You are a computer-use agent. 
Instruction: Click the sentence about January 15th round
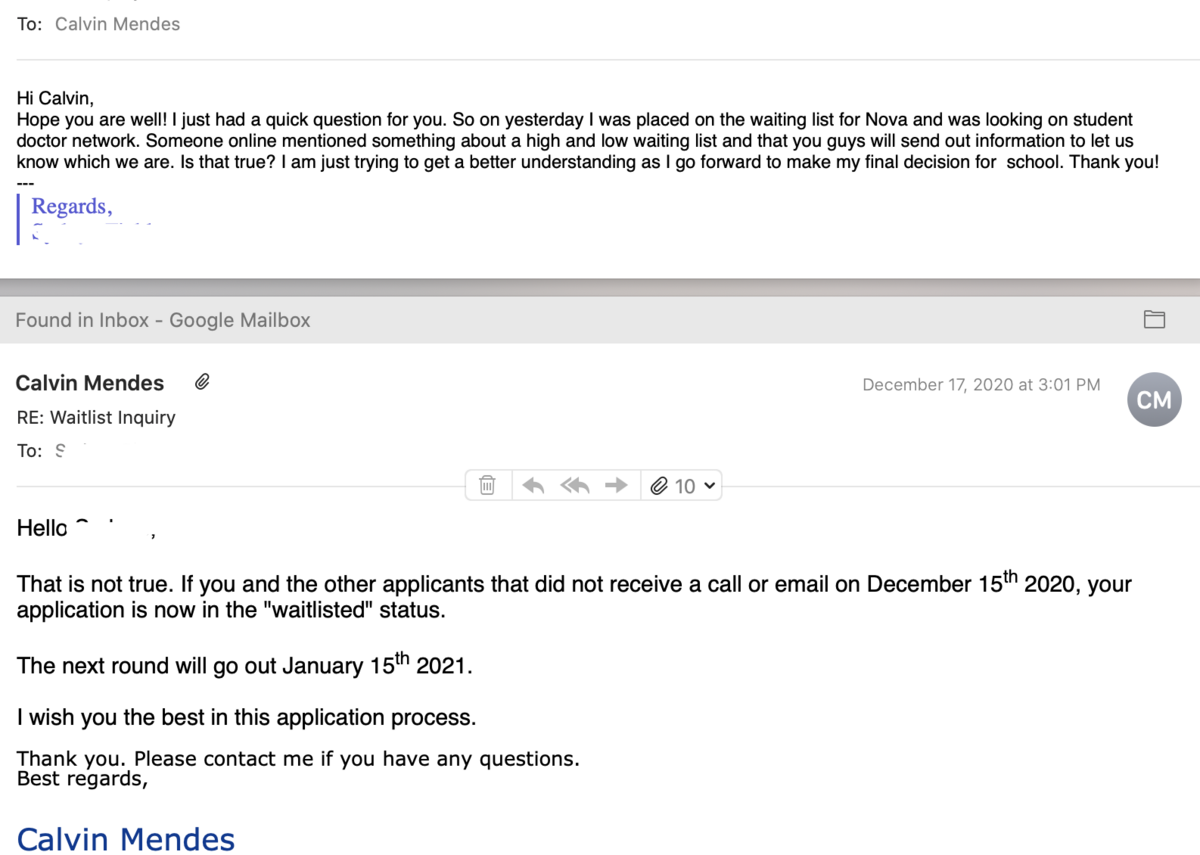(x=244, y=663)
